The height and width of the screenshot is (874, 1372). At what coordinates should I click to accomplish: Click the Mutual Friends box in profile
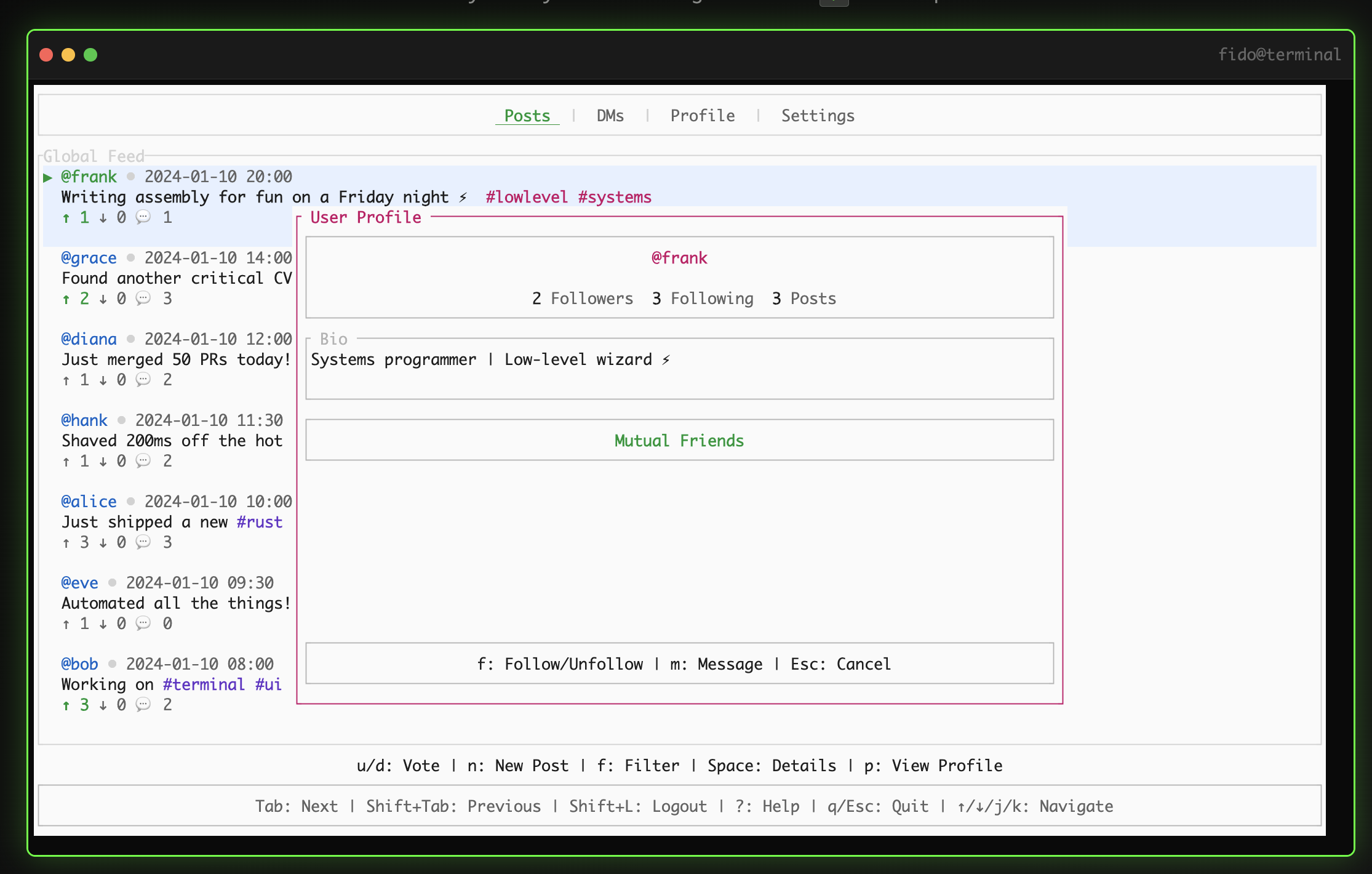[x=679, y=441]
